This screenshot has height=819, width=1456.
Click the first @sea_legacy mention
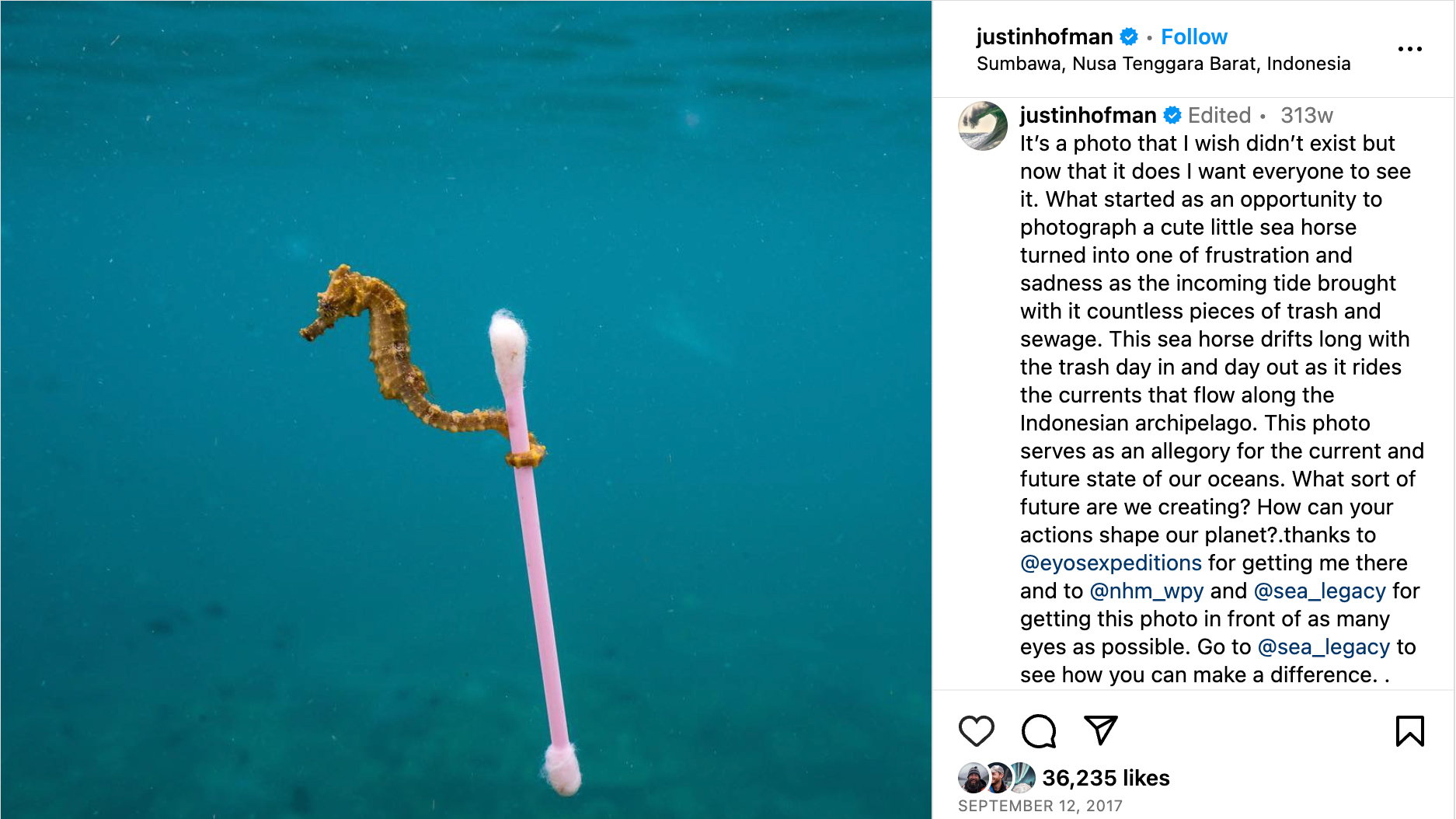click(1319, 591)
